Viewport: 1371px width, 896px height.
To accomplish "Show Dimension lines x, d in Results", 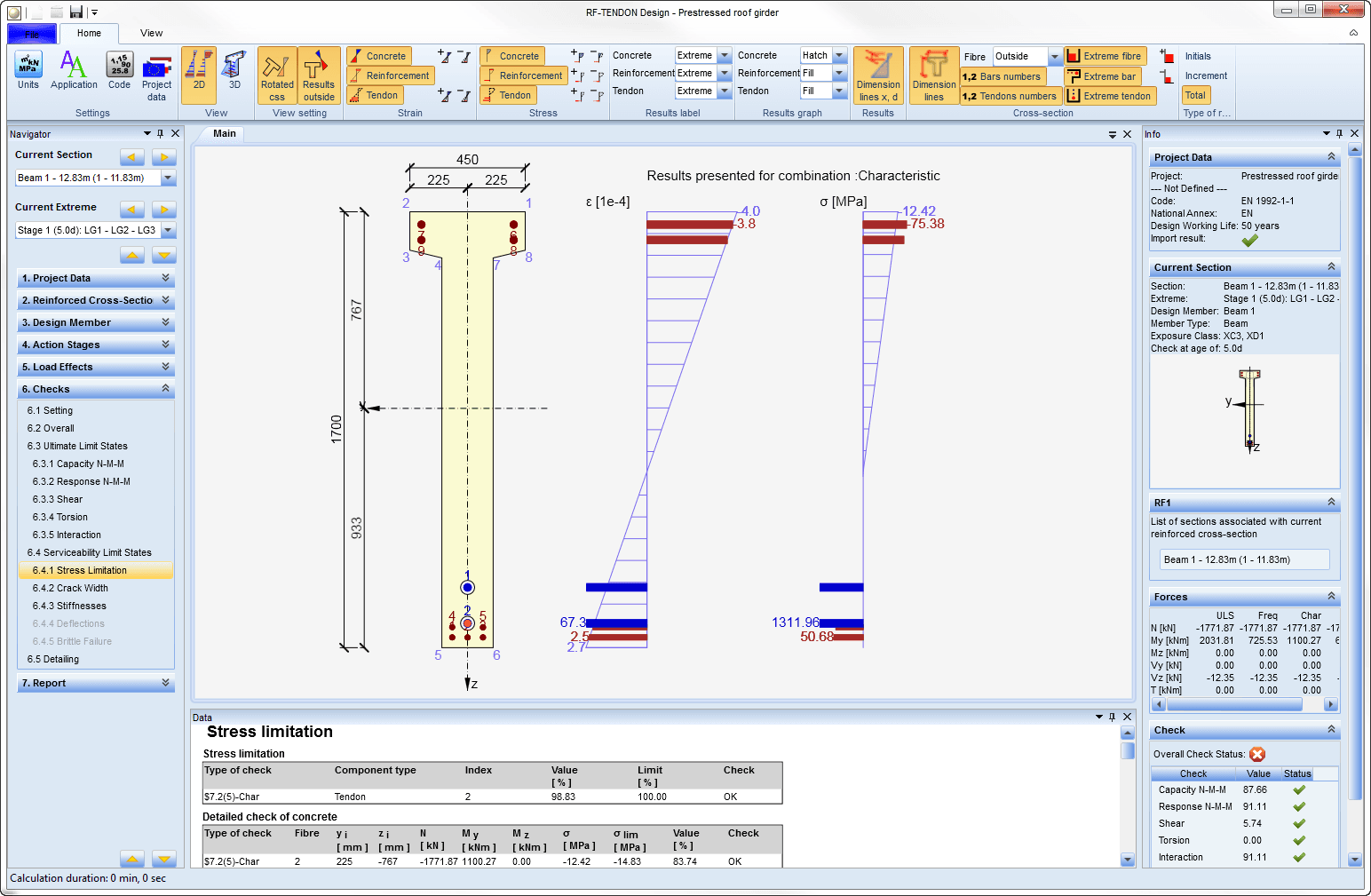I will 877,75.
